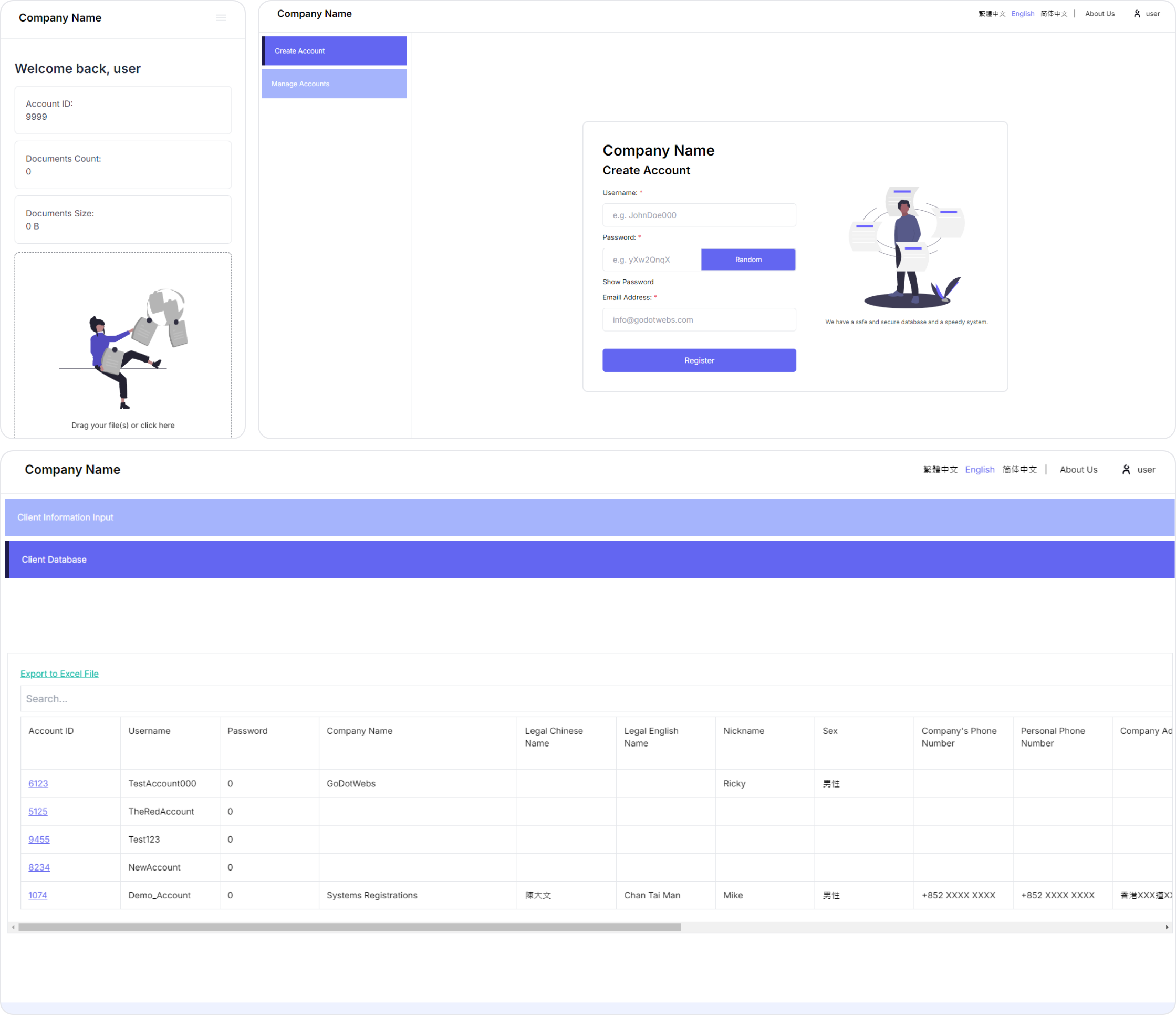1176x1015 pixels.
Task: Open account 6123 link in table
Action: click(x=38, y=783)
